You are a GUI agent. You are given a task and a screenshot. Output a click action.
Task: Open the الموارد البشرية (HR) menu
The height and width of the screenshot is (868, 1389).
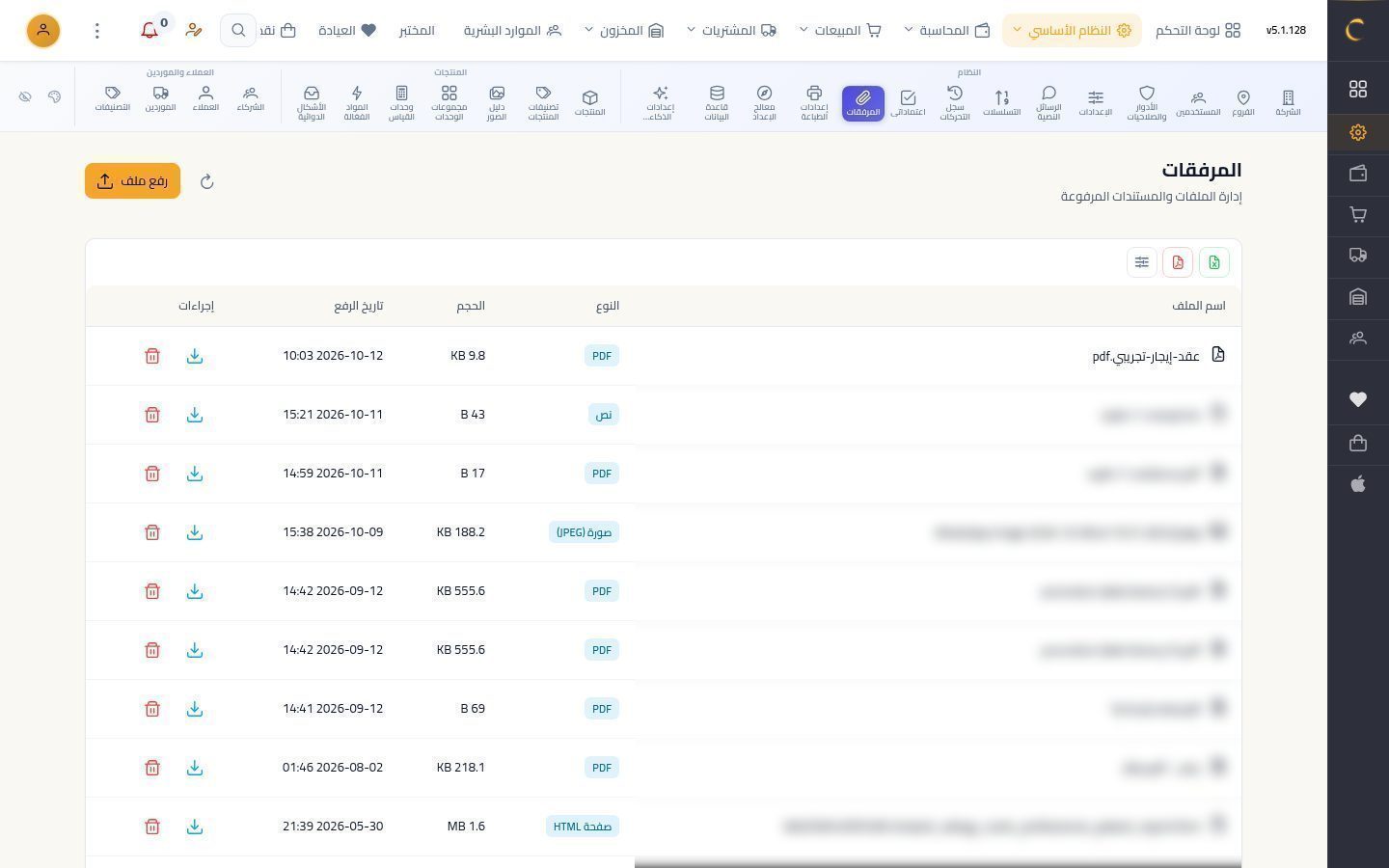tap(512, 31)
